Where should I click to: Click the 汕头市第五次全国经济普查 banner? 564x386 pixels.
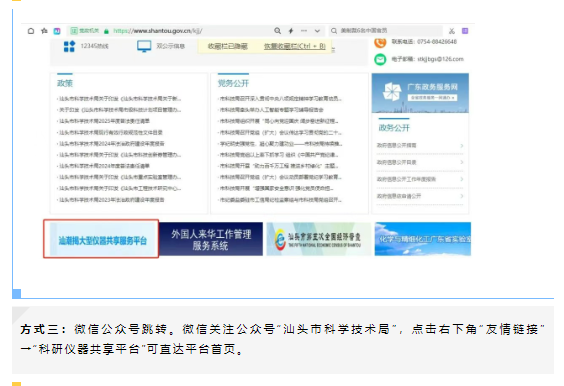click(318, 239)
